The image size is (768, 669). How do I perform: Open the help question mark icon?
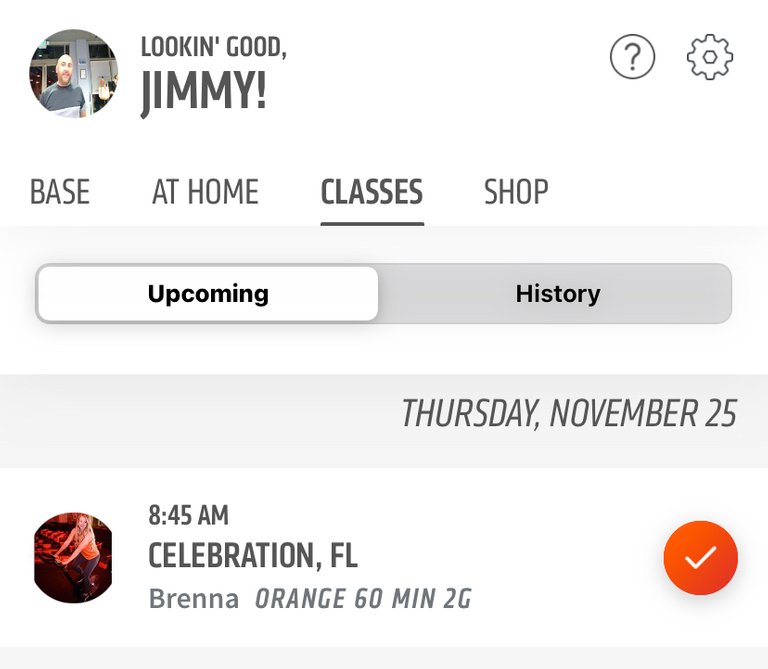pyautogui.click(x=632, y=56)
